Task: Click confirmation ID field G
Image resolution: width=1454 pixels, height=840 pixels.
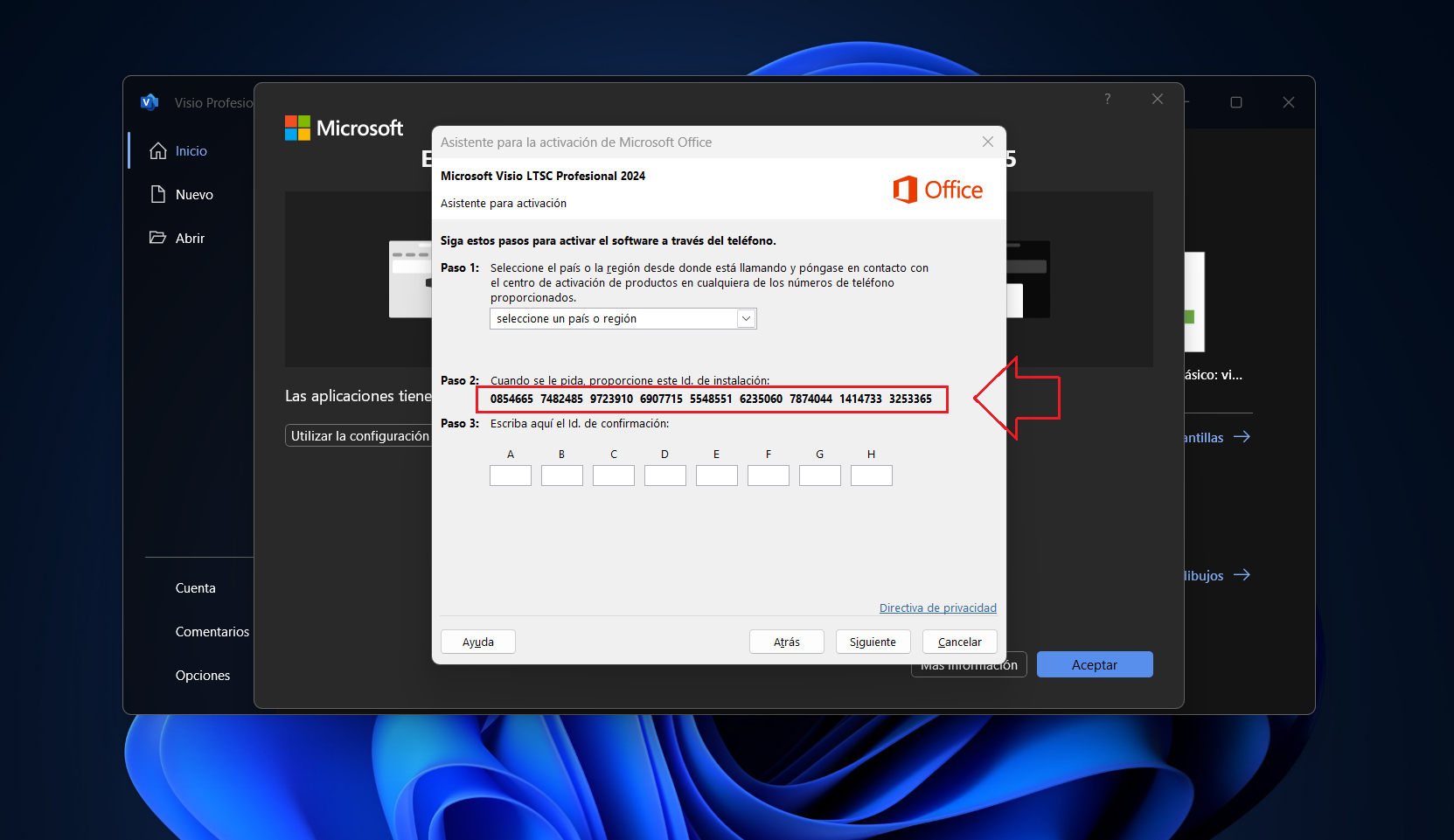Action: (820, 476)
